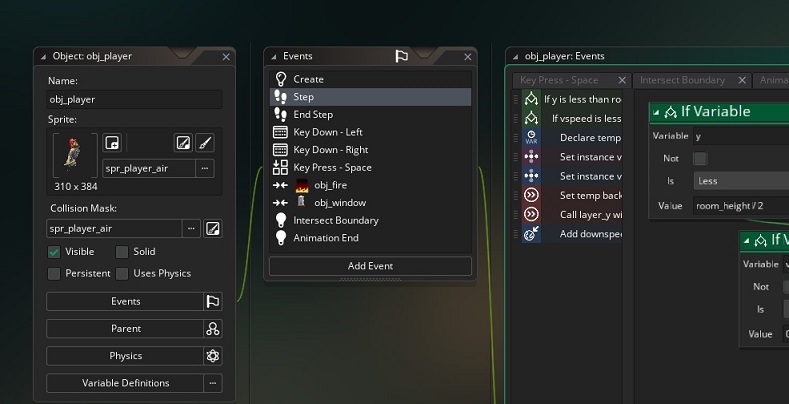Click the edit sprite icon
Screen dimensions: 789x404
183,142
